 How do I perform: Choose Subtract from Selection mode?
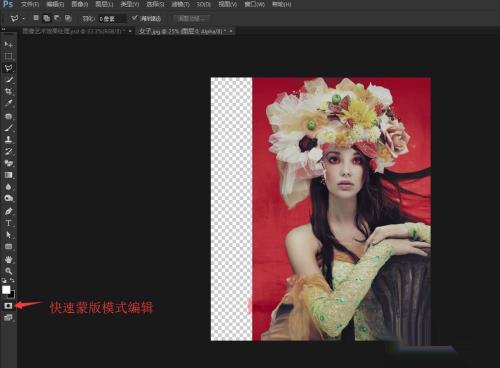tap(57, 18)
